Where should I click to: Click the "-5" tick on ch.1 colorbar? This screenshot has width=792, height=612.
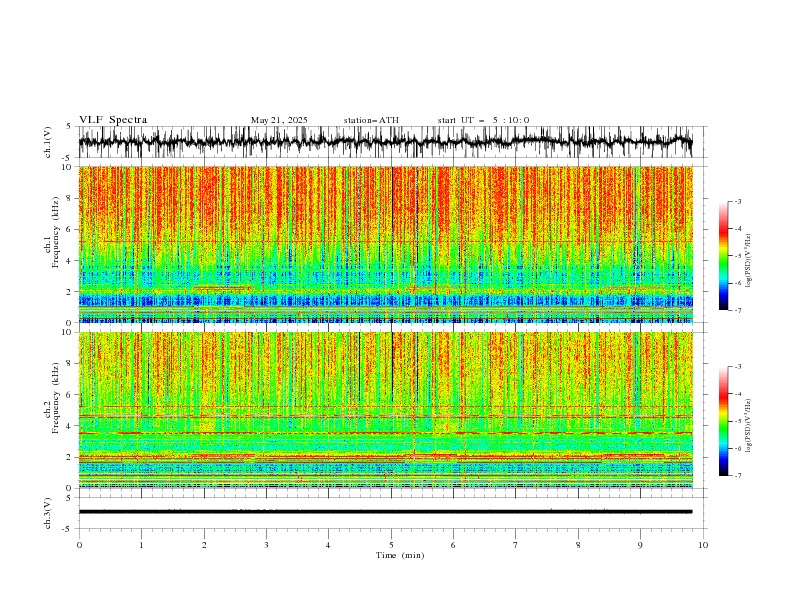click(x=737, y=256)
